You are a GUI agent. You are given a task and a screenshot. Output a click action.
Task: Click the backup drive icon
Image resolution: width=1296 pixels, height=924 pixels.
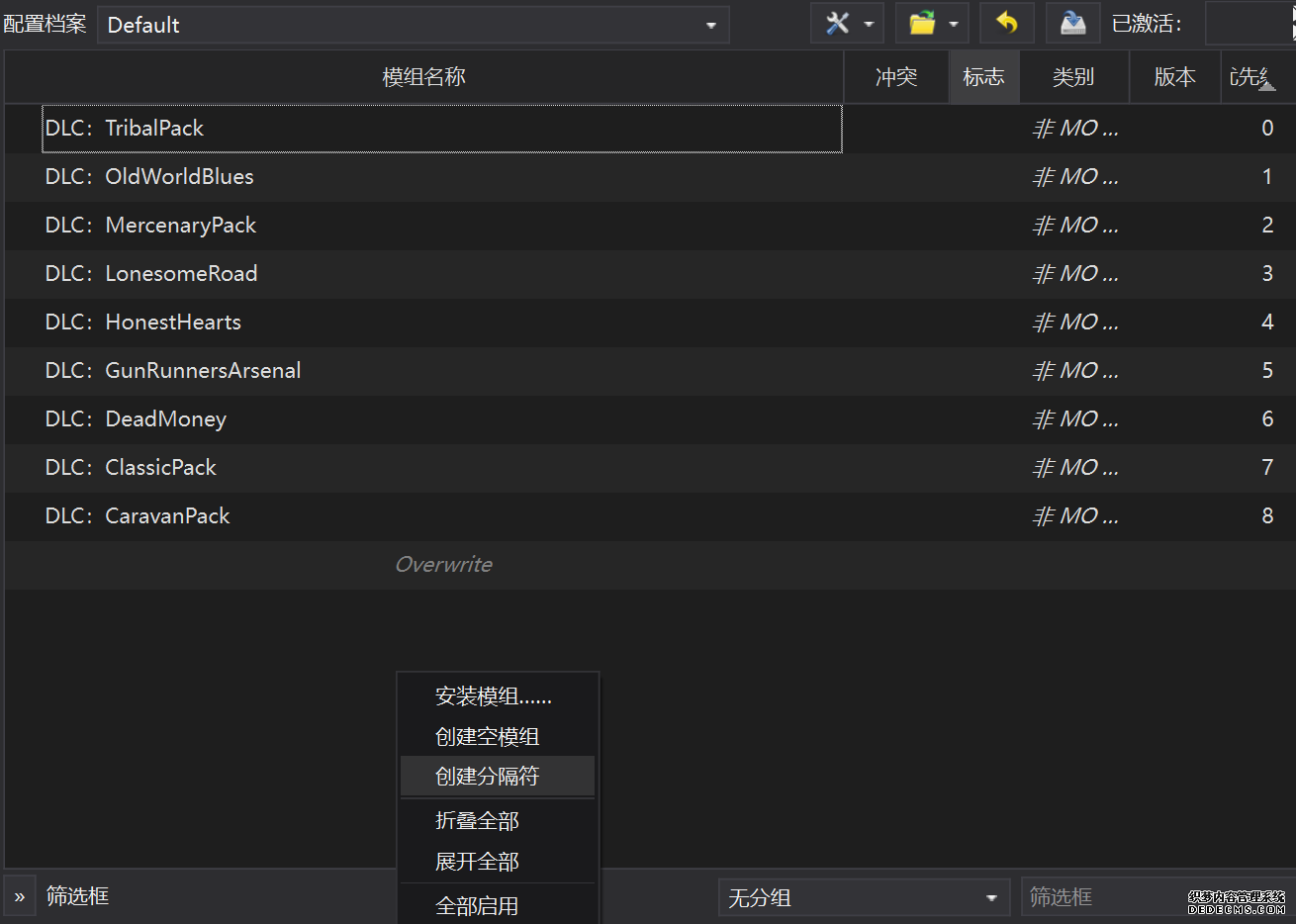[1072, 24]
